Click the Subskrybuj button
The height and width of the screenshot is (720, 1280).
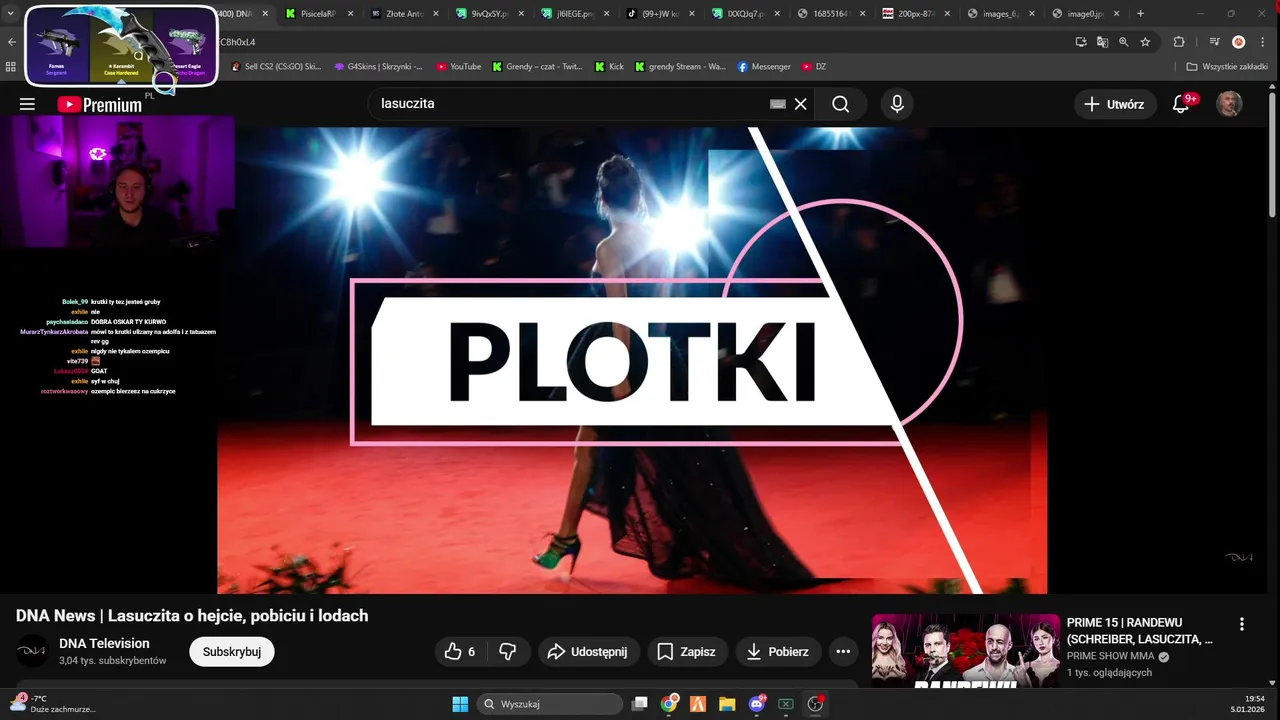point(232,652)
